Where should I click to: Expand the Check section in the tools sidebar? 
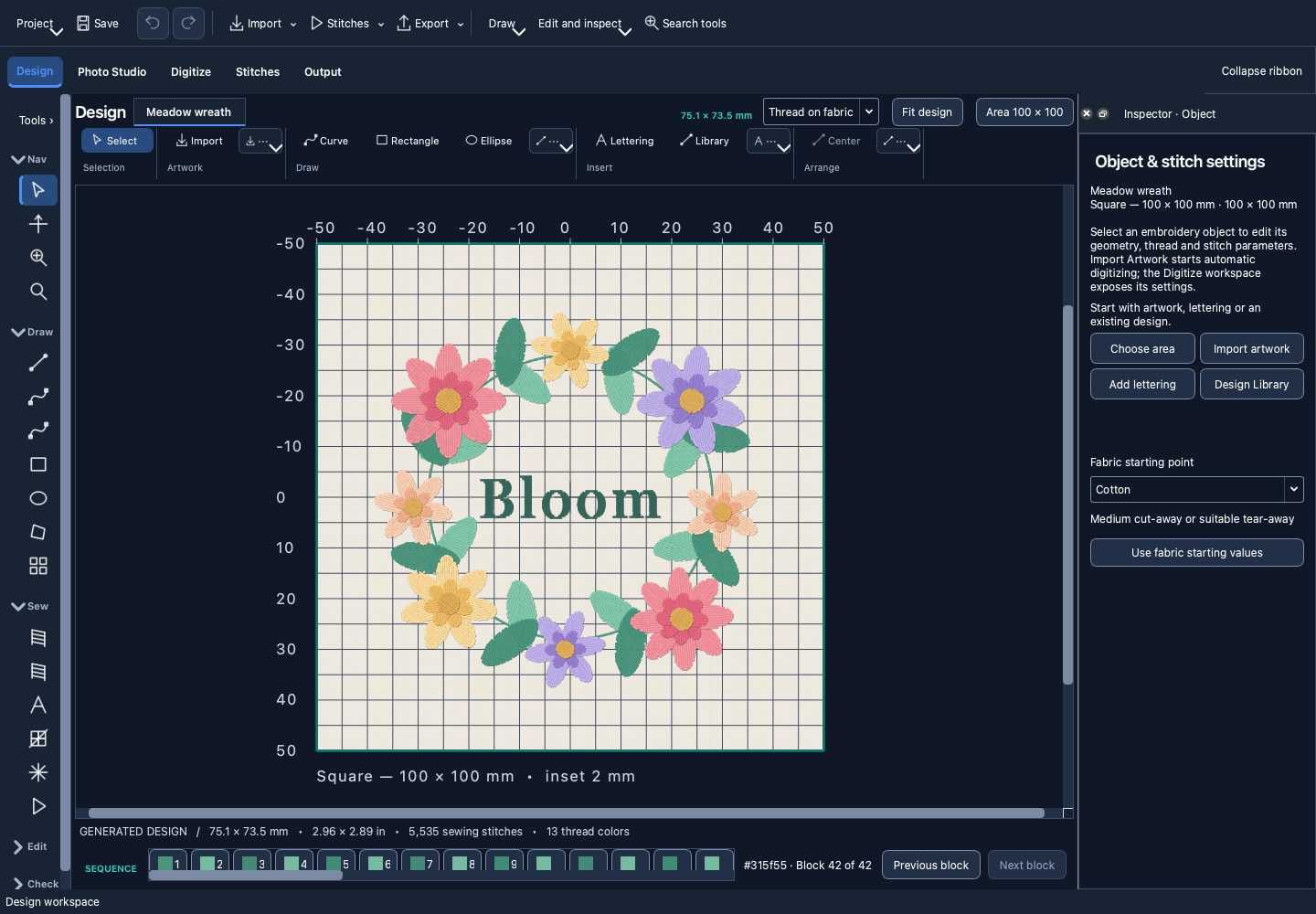click(x=36, y=884)
